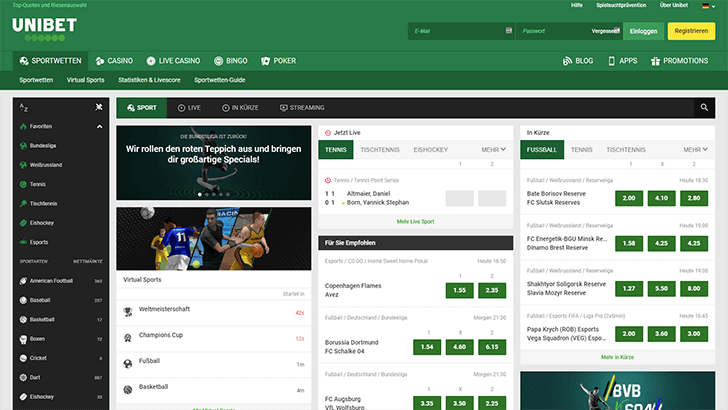728x410 pixels.
Task: Click the Bundesliga icon in sidebar
Action: click(23, 146)
